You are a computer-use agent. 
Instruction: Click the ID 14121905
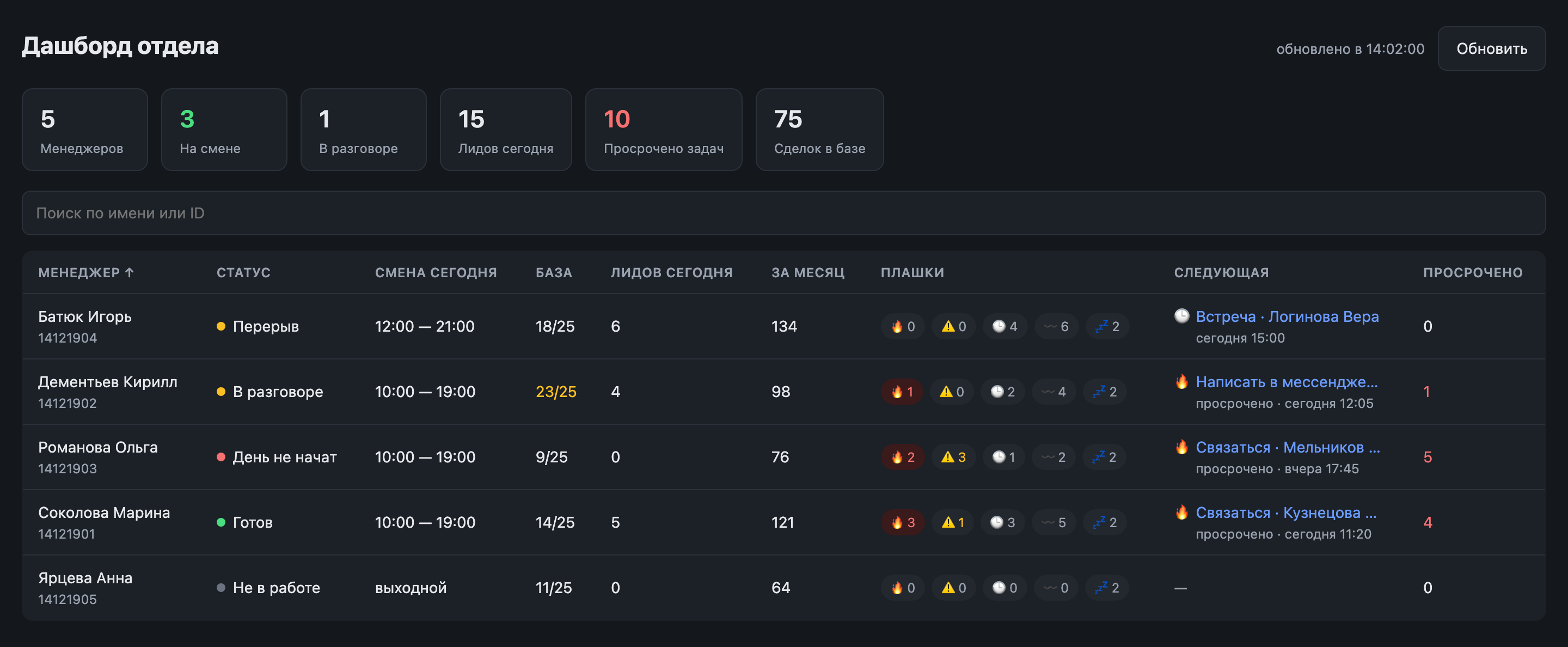(67, 599)
